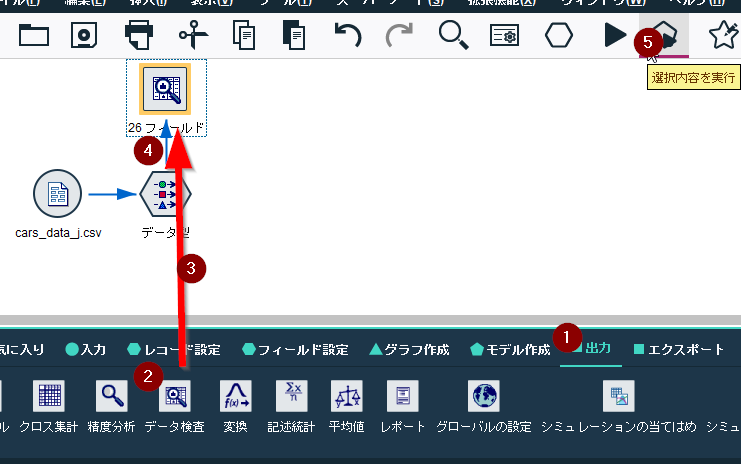Pick the 平均値 palette node
The width and height of the screenshot is (741, 464).
(x=347, y=396)
